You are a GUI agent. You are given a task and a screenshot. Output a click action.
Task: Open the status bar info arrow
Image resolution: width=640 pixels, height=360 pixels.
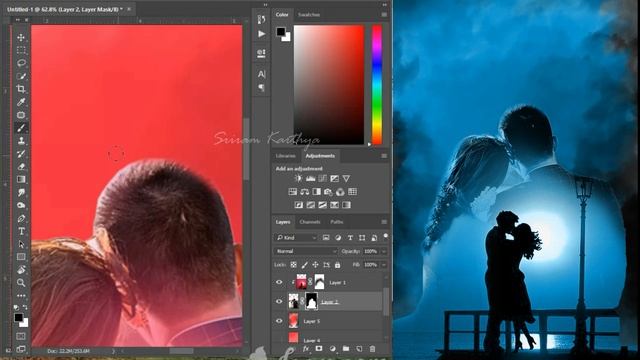(x=113, y=351)
